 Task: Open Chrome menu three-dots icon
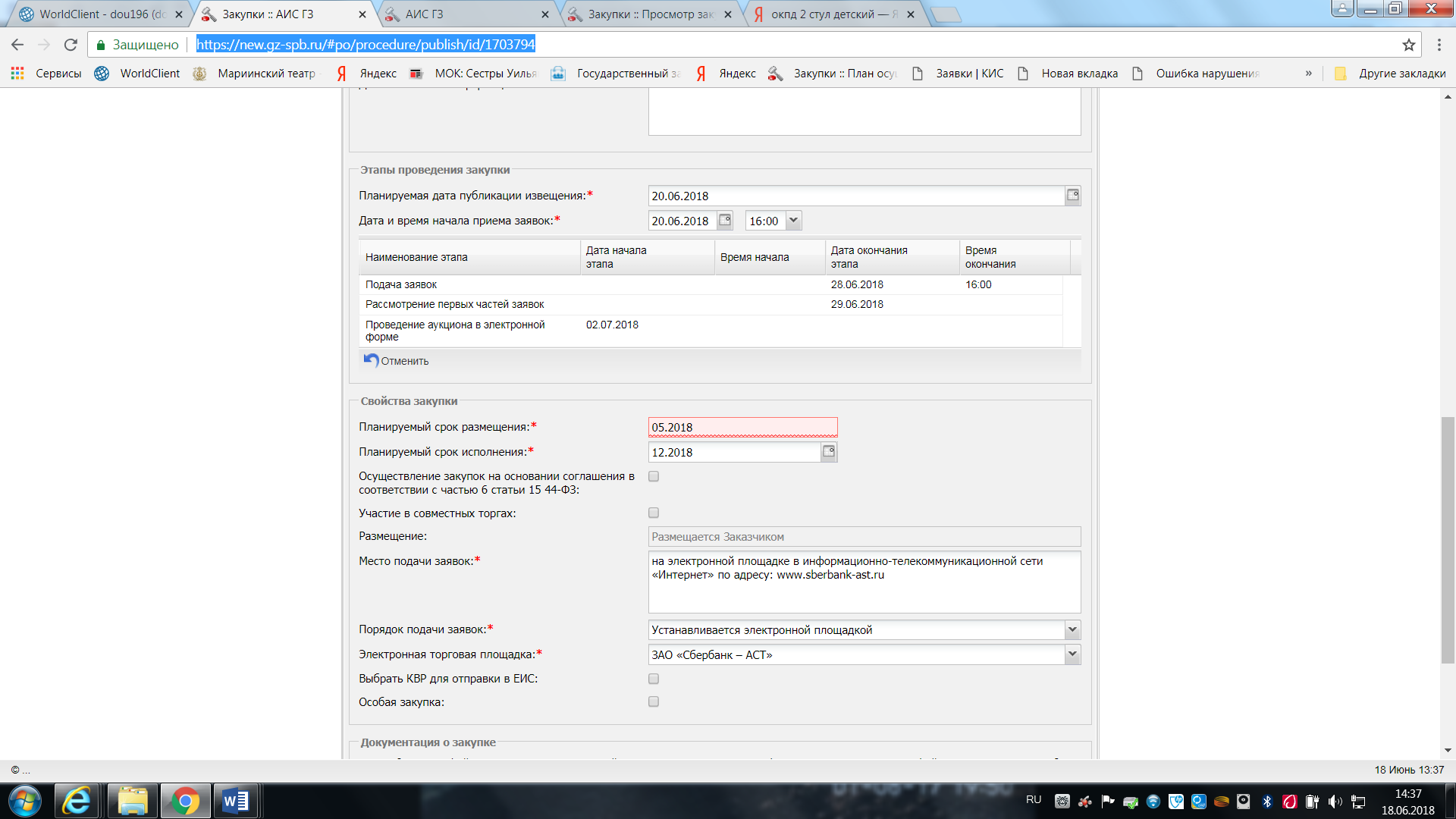pyautogui.click(x=1439, y=45)
